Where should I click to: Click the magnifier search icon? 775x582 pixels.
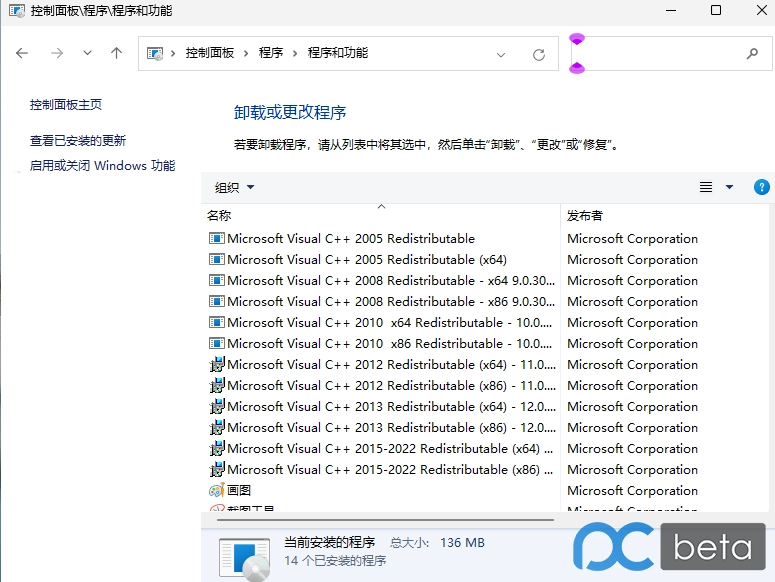point(752,53)
